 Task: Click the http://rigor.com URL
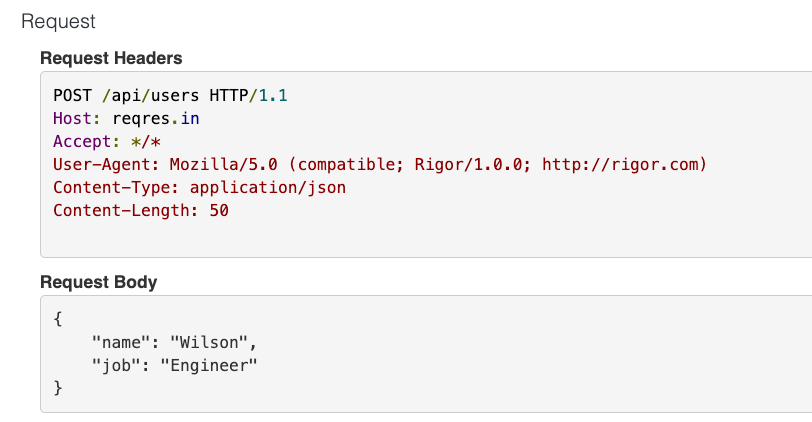pos(620,165)
